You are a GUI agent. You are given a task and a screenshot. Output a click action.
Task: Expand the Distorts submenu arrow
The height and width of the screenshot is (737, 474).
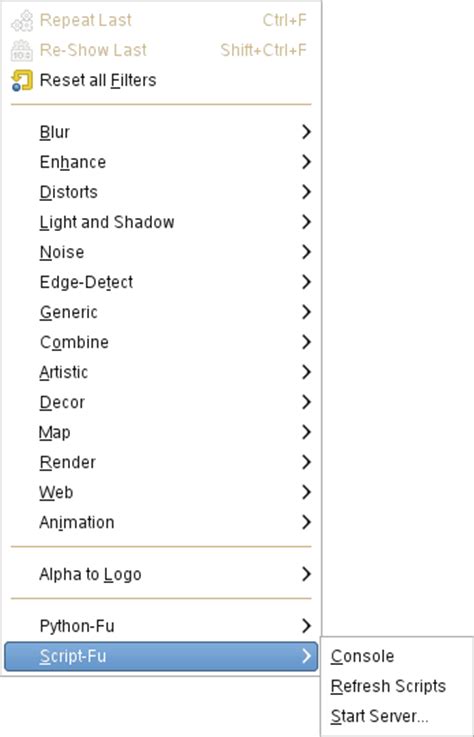click(306, 192)
